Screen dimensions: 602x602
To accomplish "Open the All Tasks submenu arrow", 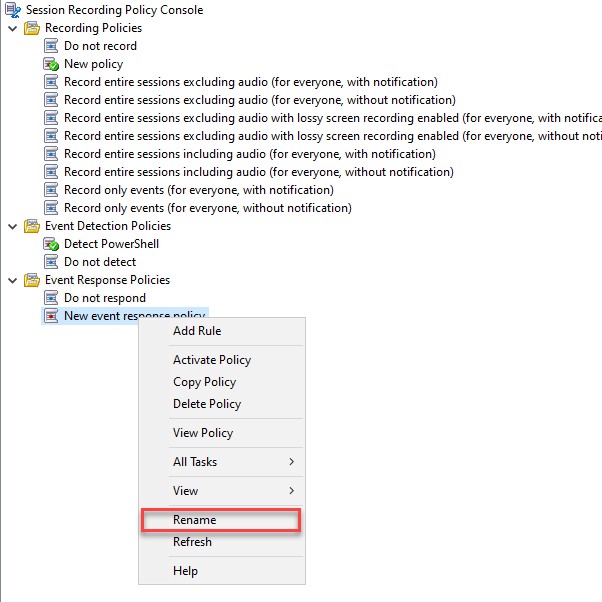I will point(291,462).
